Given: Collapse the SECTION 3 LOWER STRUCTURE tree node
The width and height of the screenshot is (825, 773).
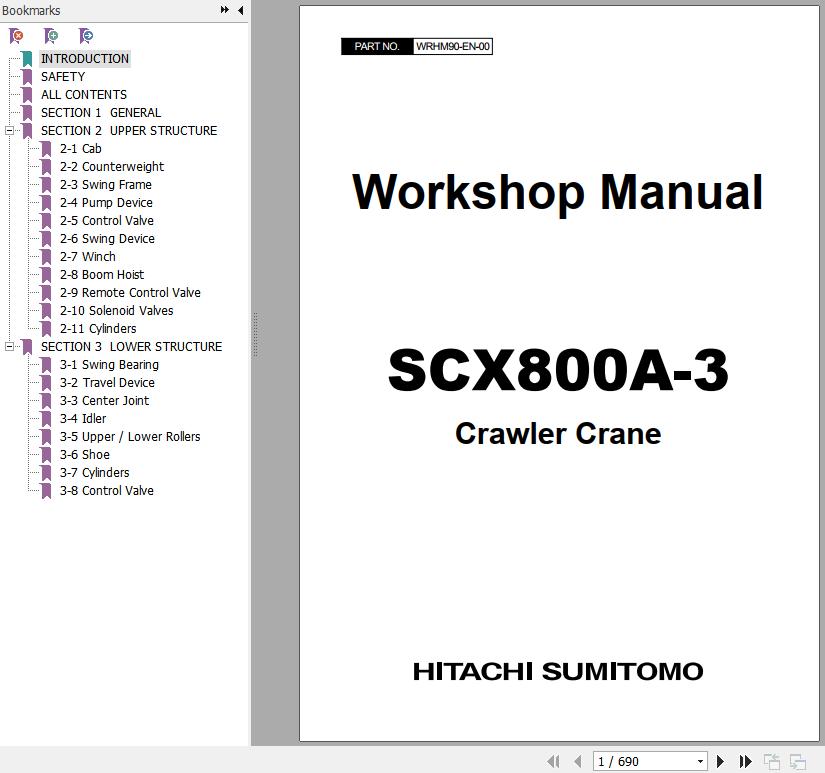Looking at the screenshot, I should pyautogui.click(x=9, y=346).
